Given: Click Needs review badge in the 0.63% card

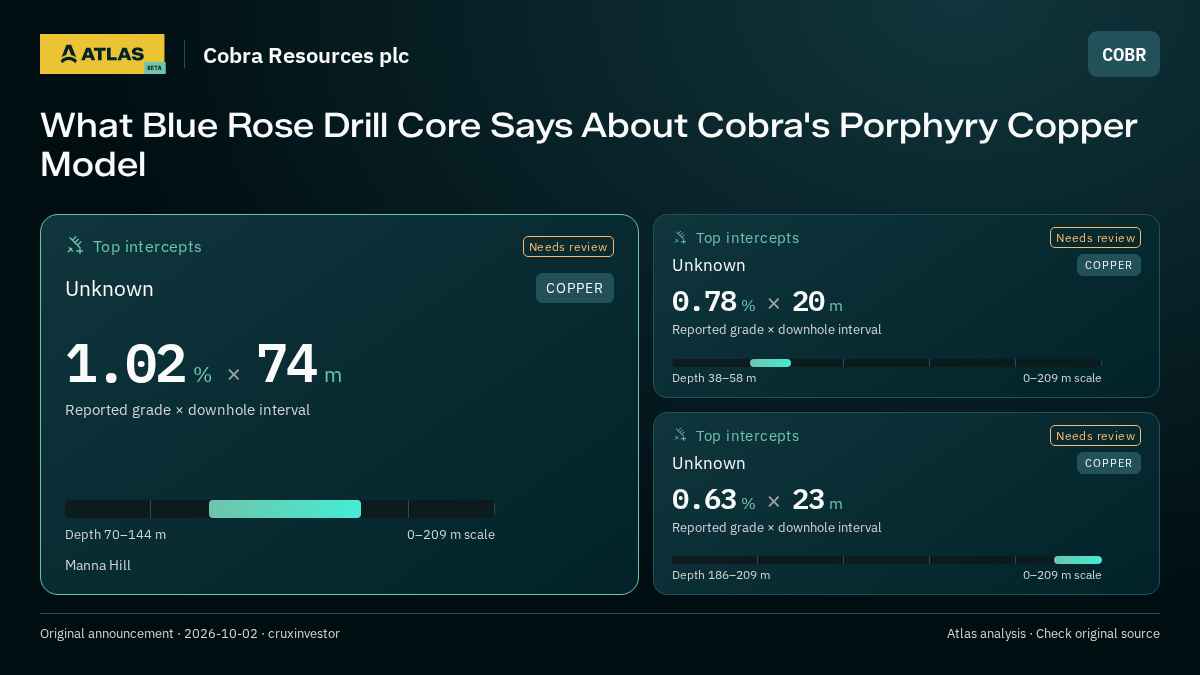Looking at the screenshot, I should pyautogui.click(x=1095, y=436).
